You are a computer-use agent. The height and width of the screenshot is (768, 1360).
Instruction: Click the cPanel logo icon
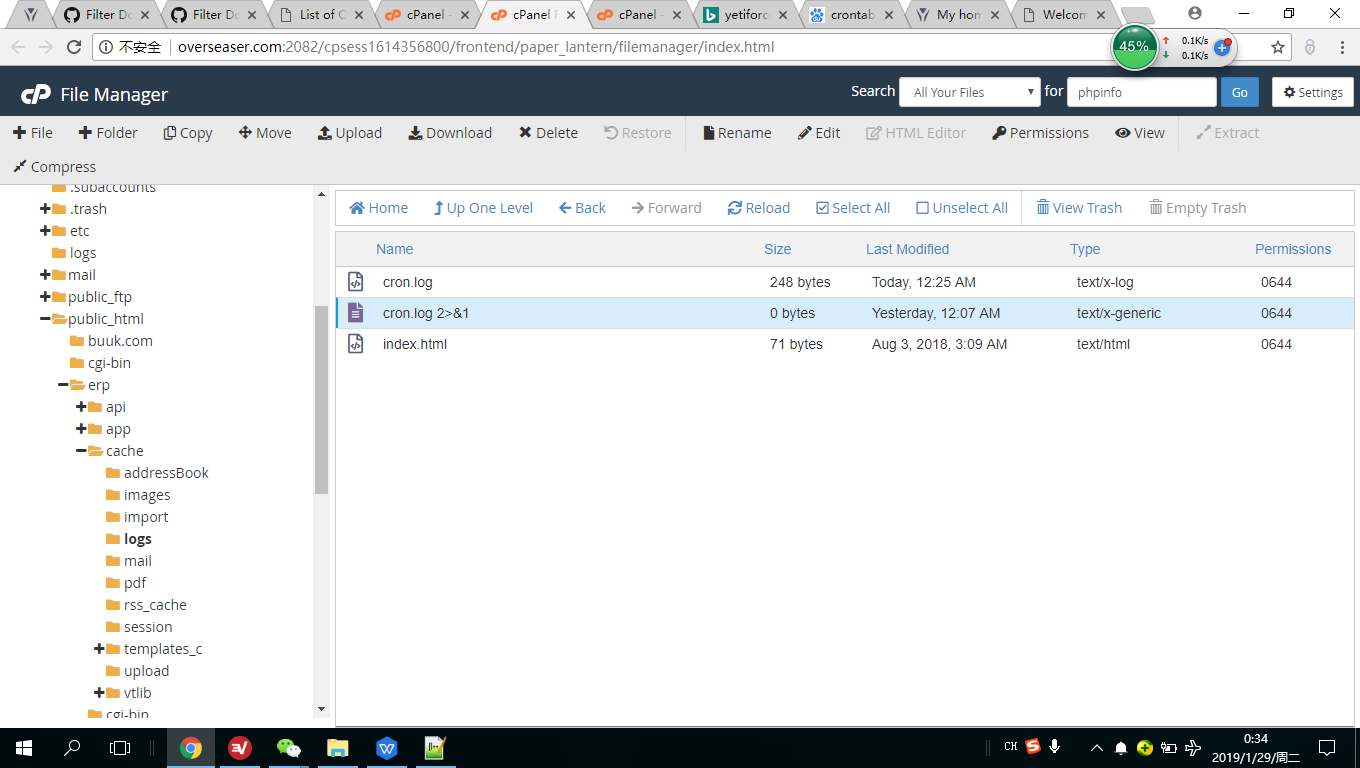pos(36,94)
